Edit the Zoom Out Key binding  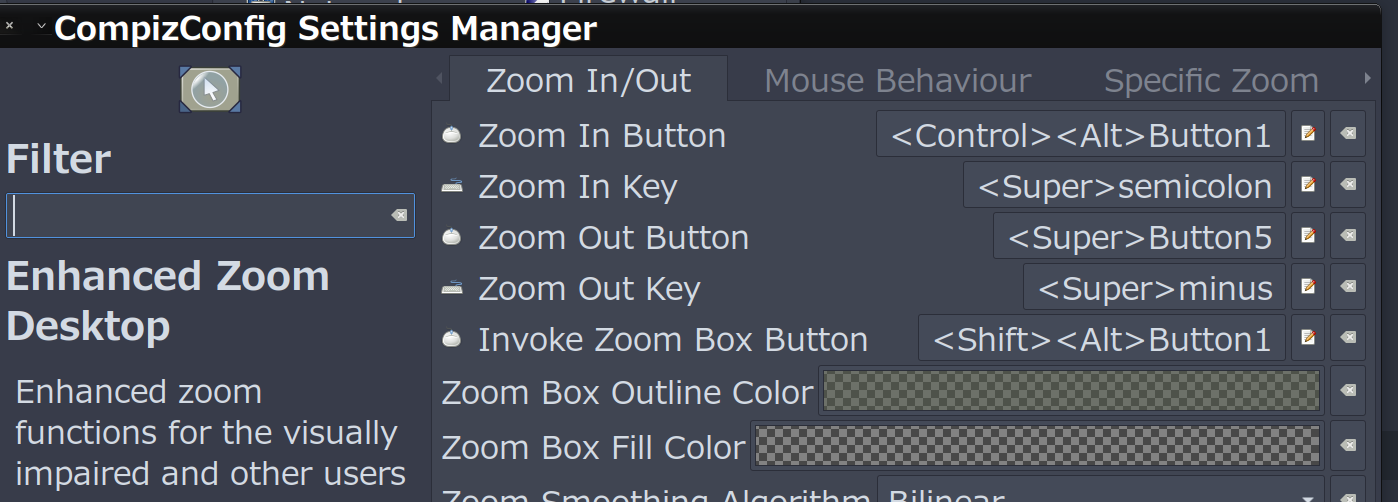(x=1308, y=287)
